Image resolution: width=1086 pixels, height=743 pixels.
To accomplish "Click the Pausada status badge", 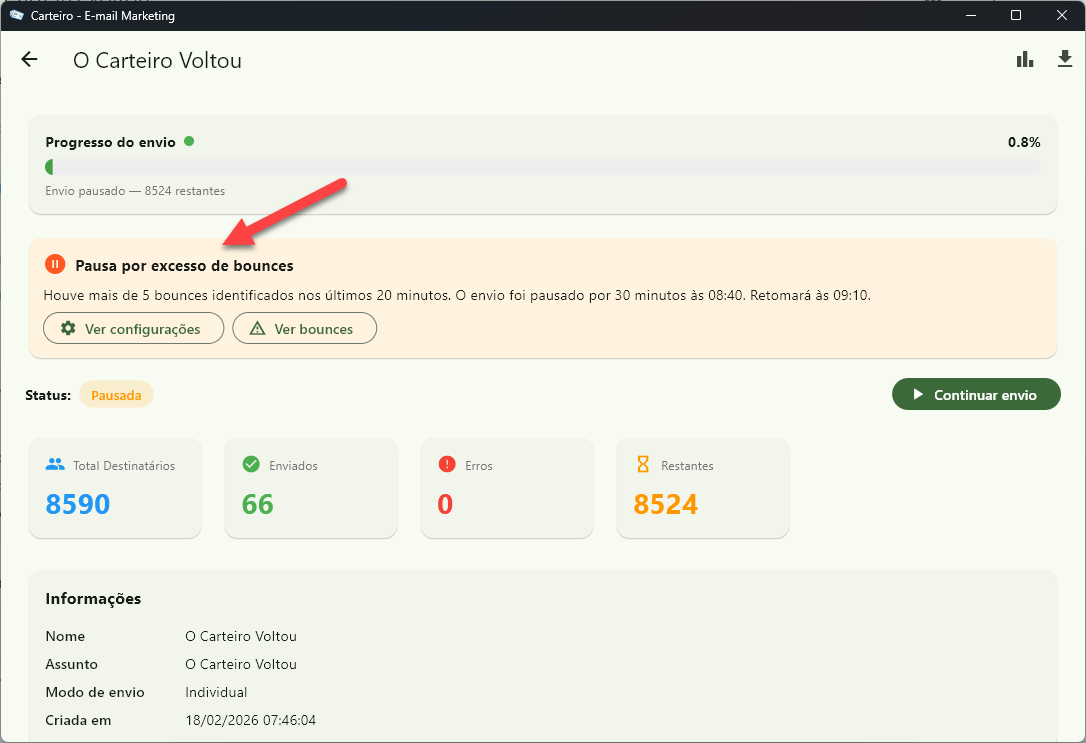I will point(116,395).
